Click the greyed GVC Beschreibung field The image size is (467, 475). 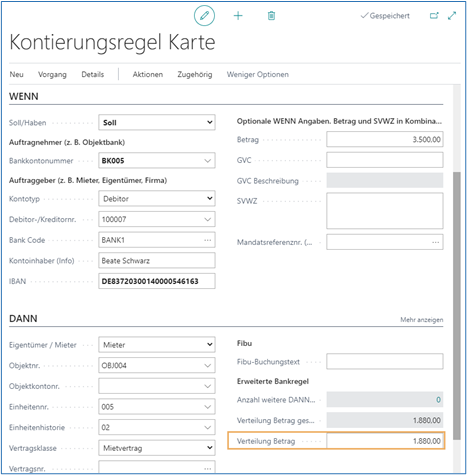point(385,181)
